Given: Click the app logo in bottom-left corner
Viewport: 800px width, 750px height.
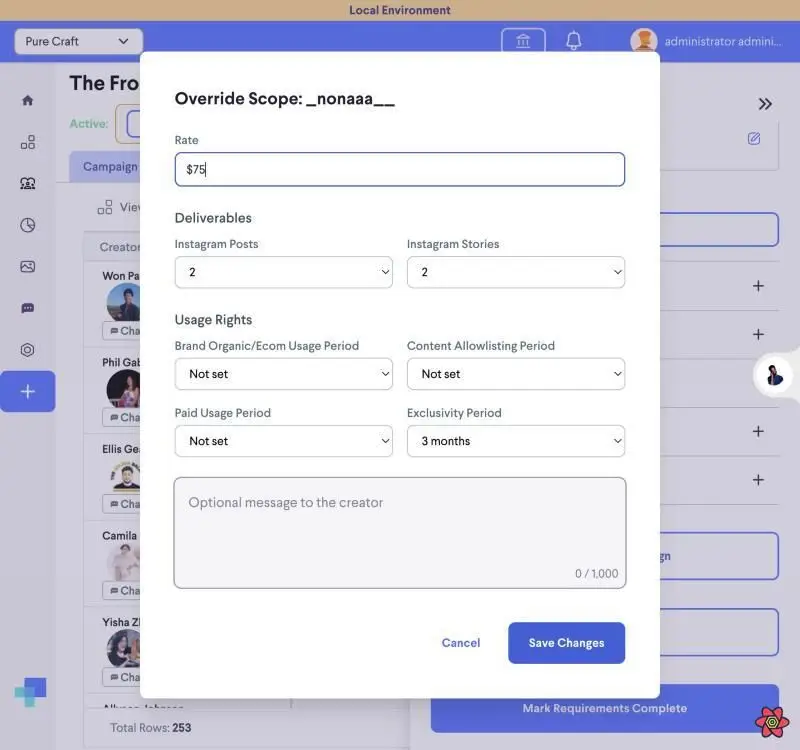Looking at the screenshot, I should 31,692.
